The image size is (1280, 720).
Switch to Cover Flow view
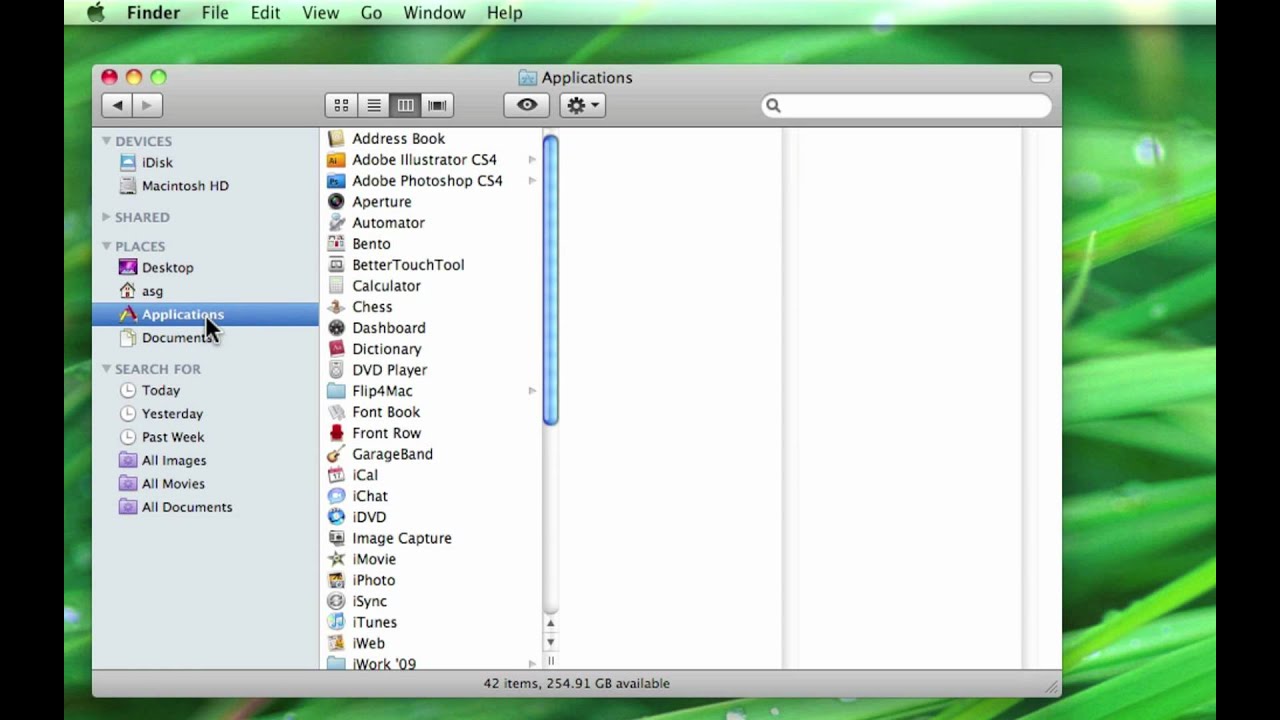(x=437, y=105)
